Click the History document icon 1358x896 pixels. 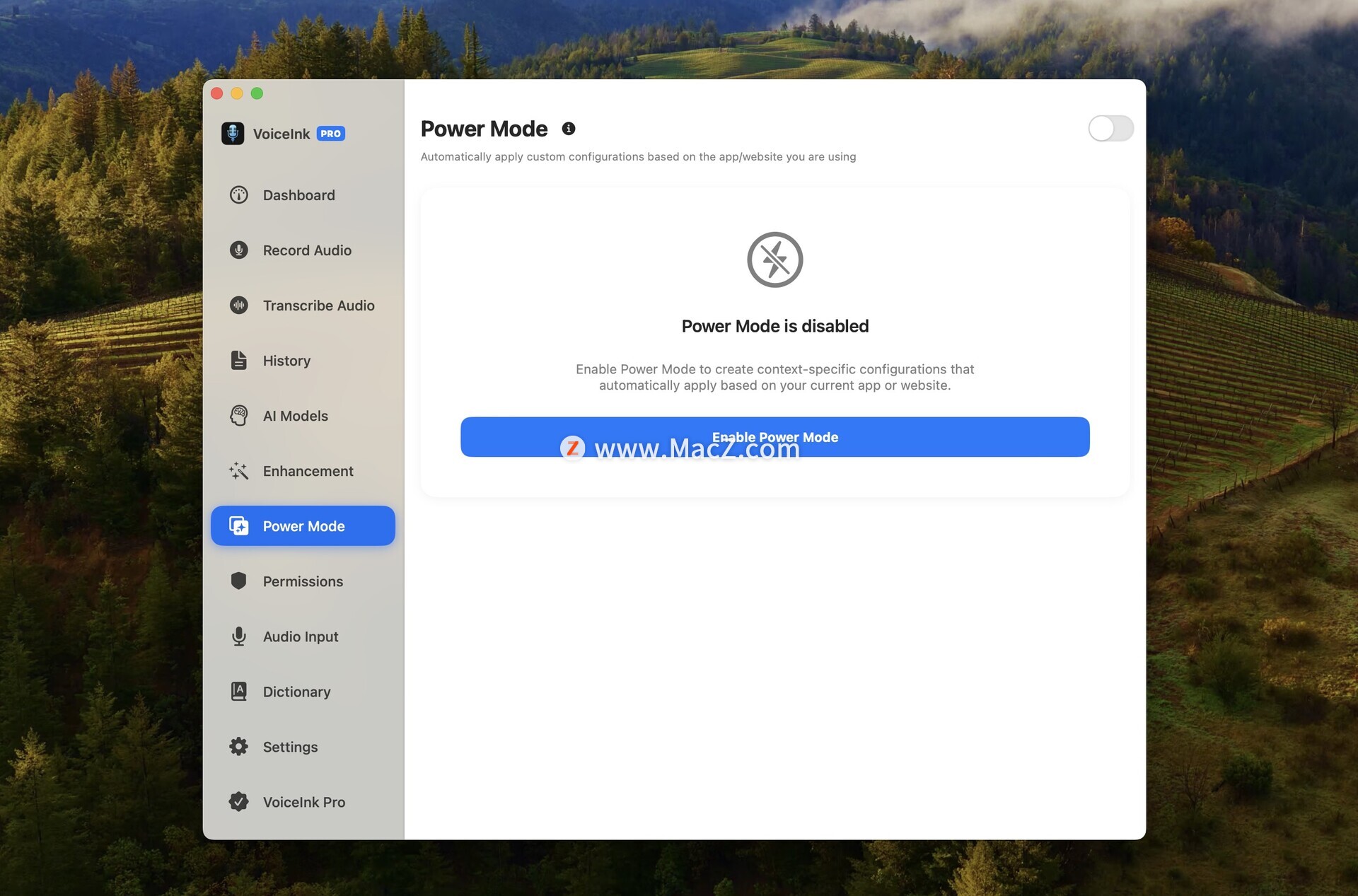[239, 361]
